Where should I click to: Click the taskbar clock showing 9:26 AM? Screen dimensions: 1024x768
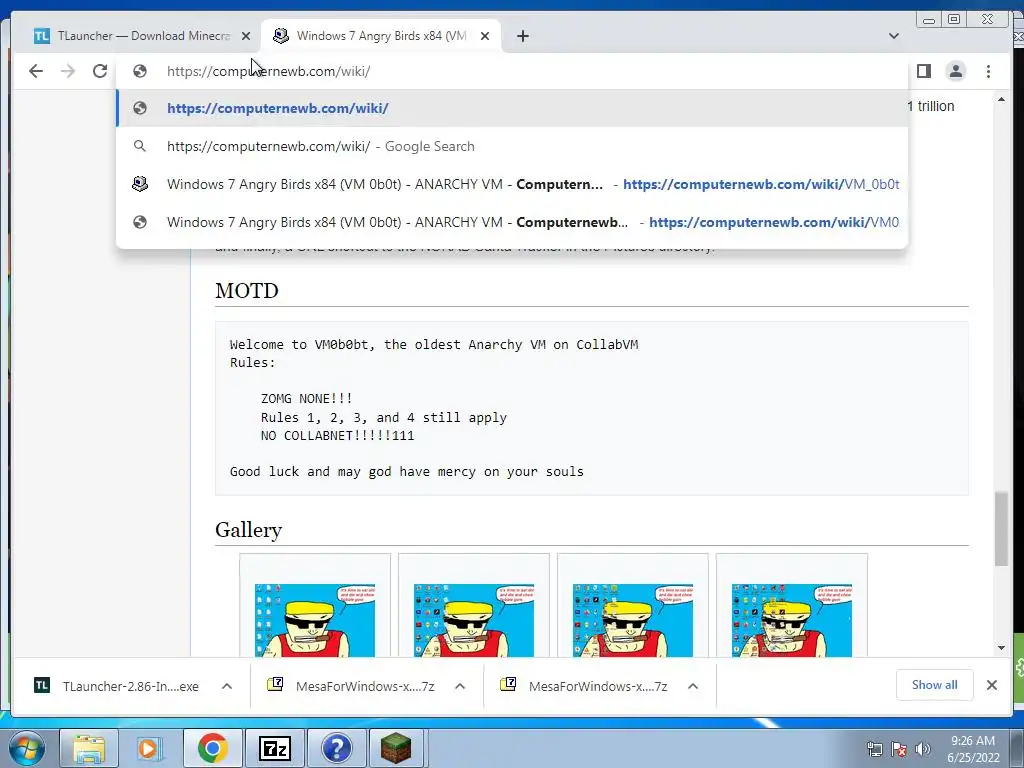tap(973, 749)
